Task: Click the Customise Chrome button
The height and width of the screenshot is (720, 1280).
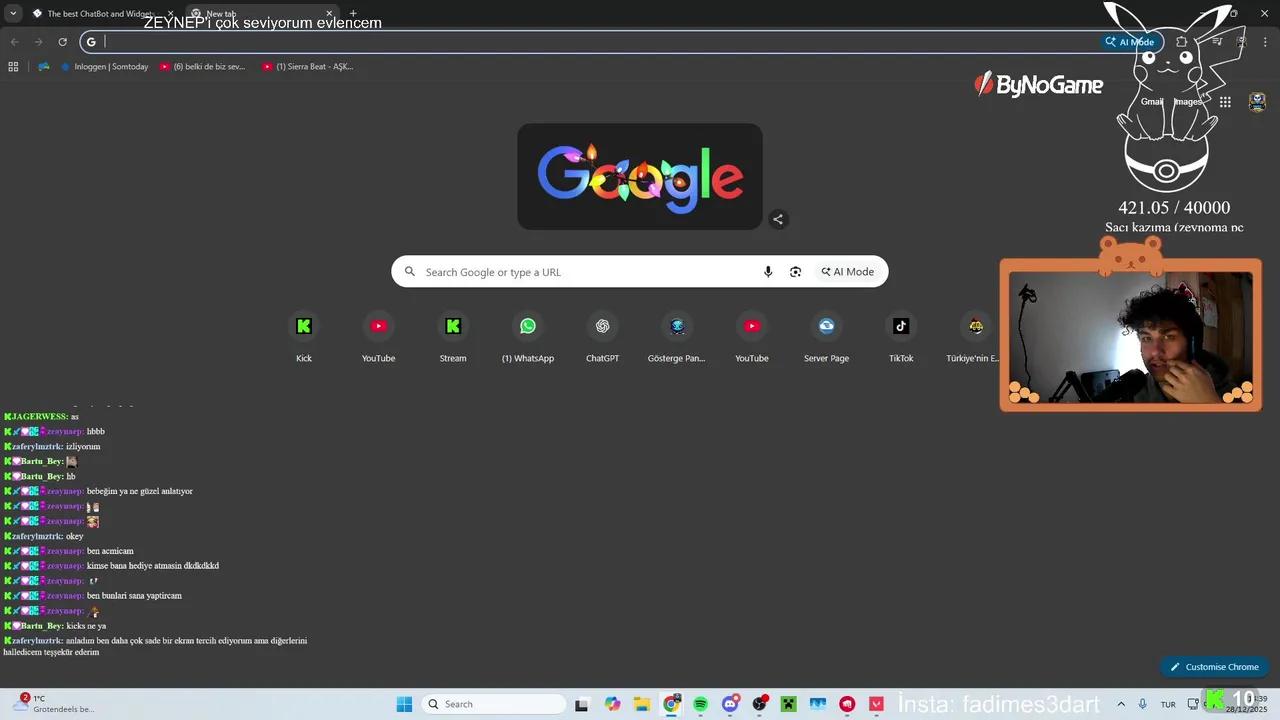Action: pos(1214,667)
